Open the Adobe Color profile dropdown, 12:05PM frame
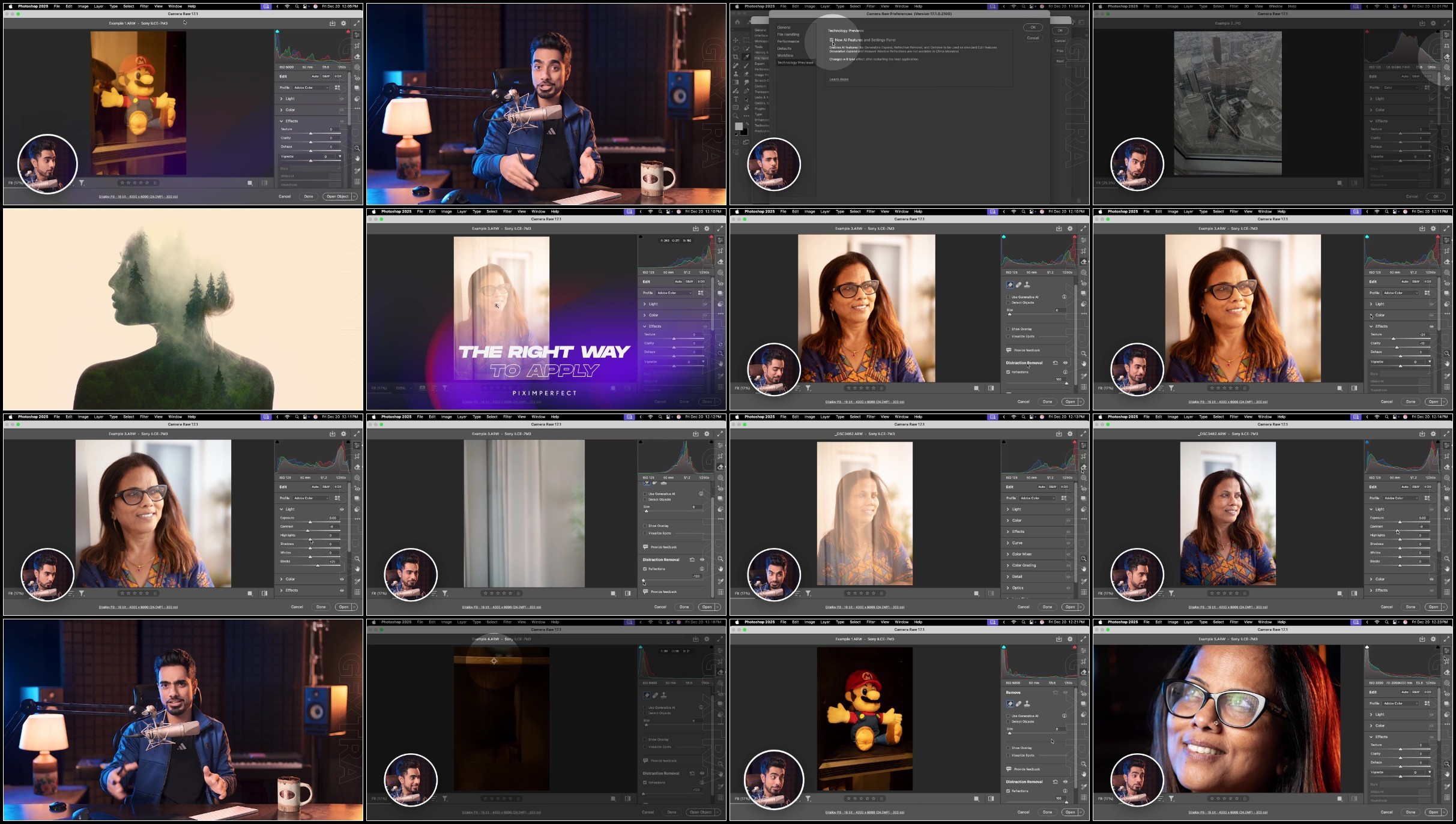The image size is (1456, 824). [310, 88]
